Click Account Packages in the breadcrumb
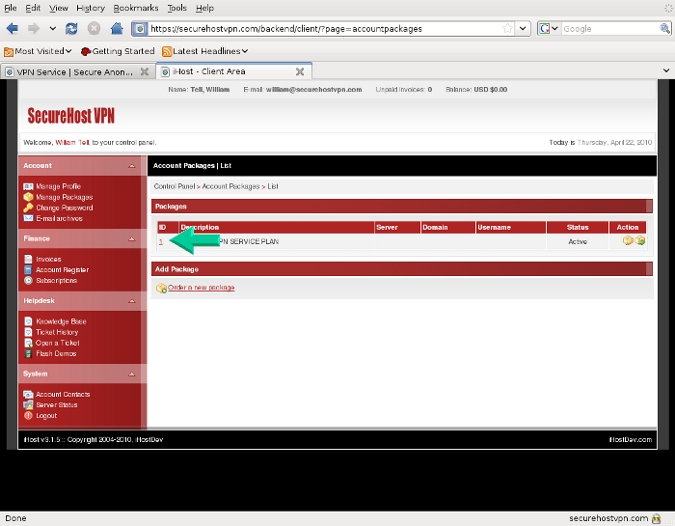The image size is (675, 526). [x=231, y=186]
